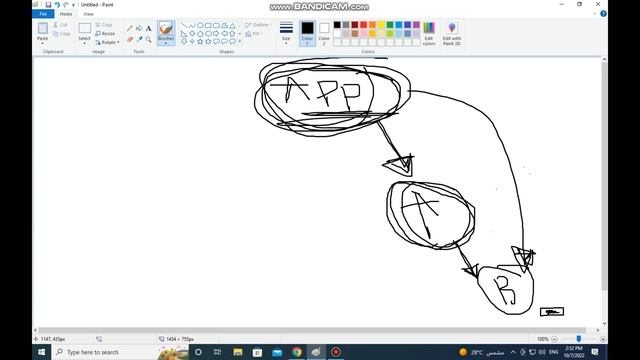Pick the yellow color swatch
The height and width of the screenshot is (360, 640).
381,25
